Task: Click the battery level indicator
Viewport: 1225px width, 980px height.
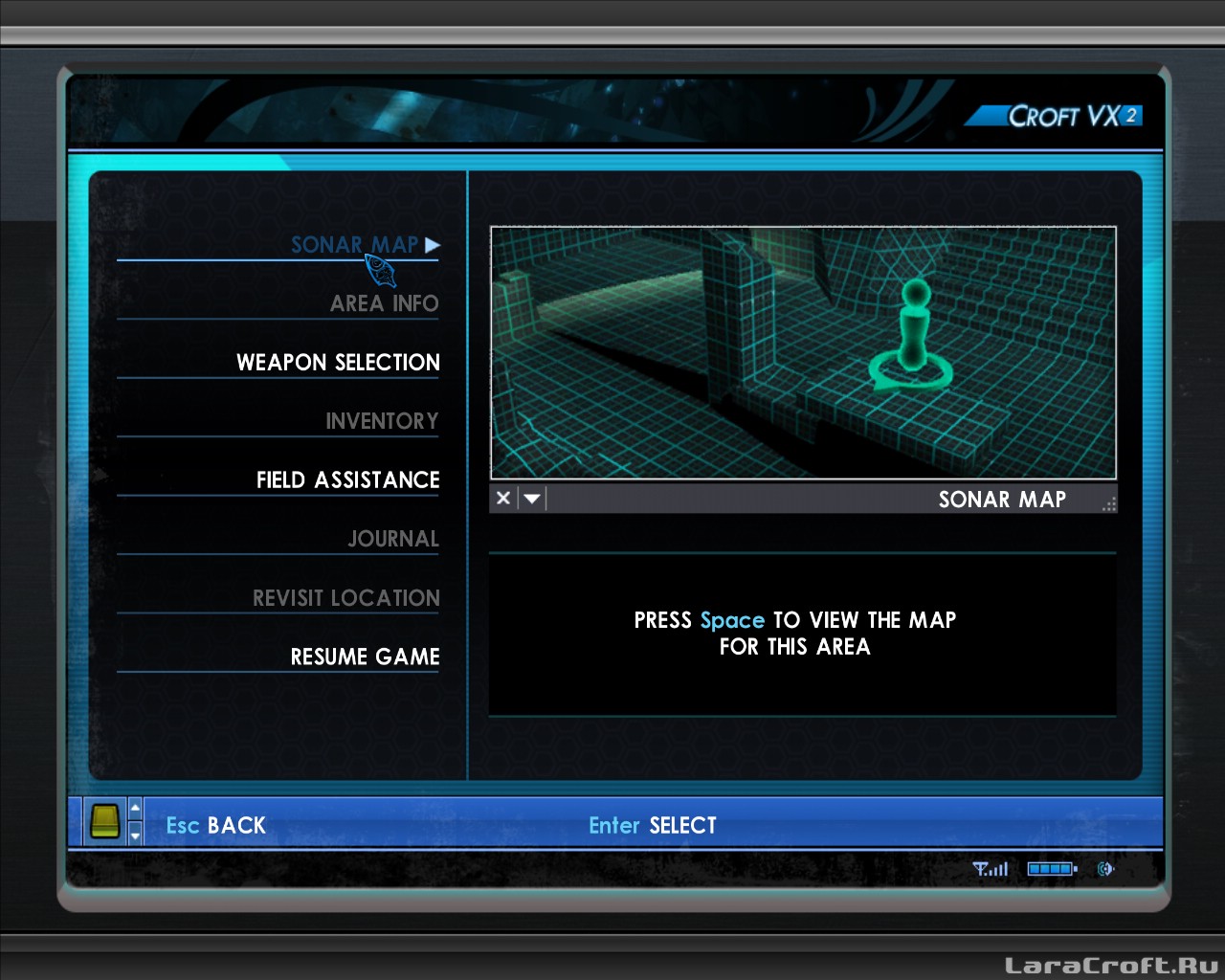Action: coord(1052,869)
